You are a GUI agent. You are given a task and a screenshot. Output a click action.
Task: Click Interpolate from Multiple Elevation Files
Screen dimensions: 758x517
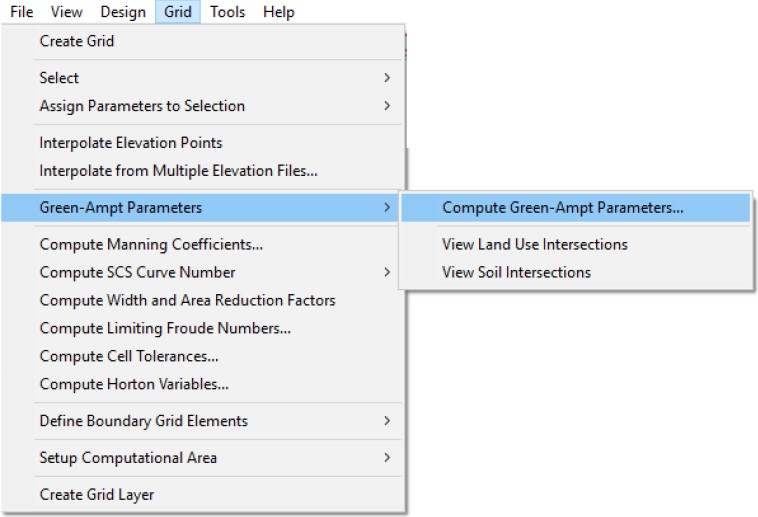[x=178, y=171]
